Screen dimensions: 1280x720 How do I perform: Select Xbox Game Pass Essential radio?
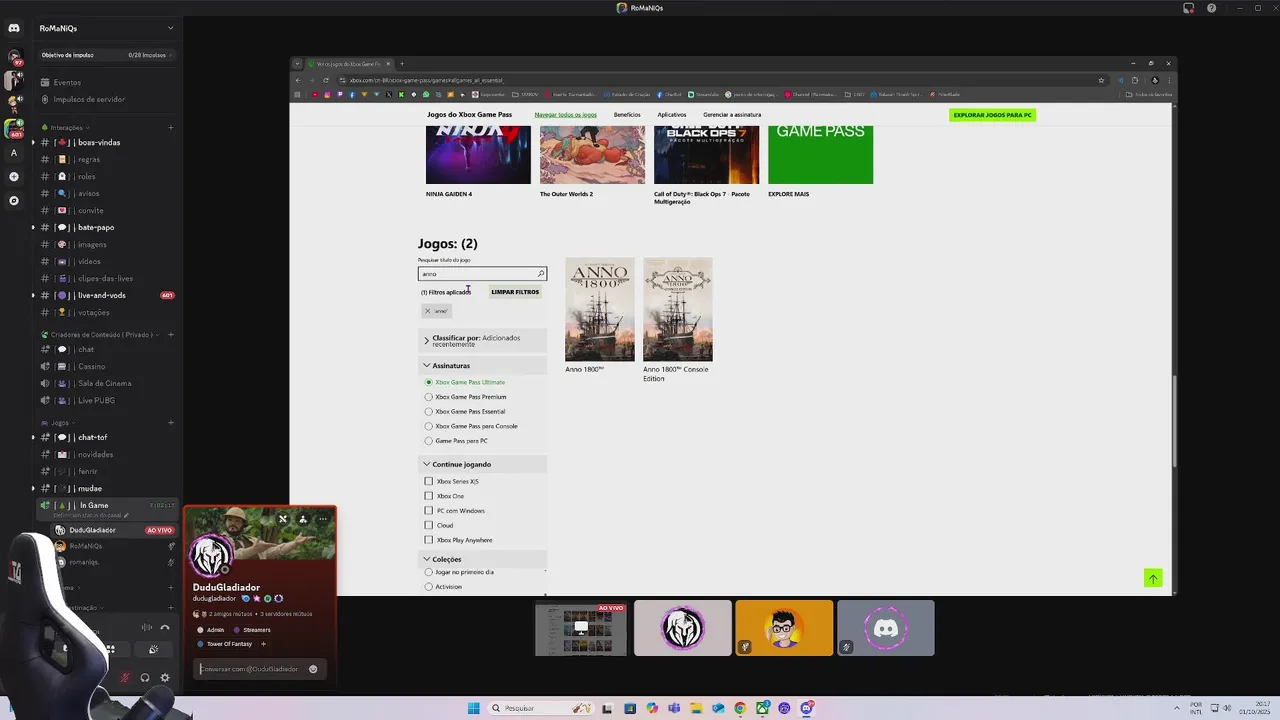(x=429, y=411)
